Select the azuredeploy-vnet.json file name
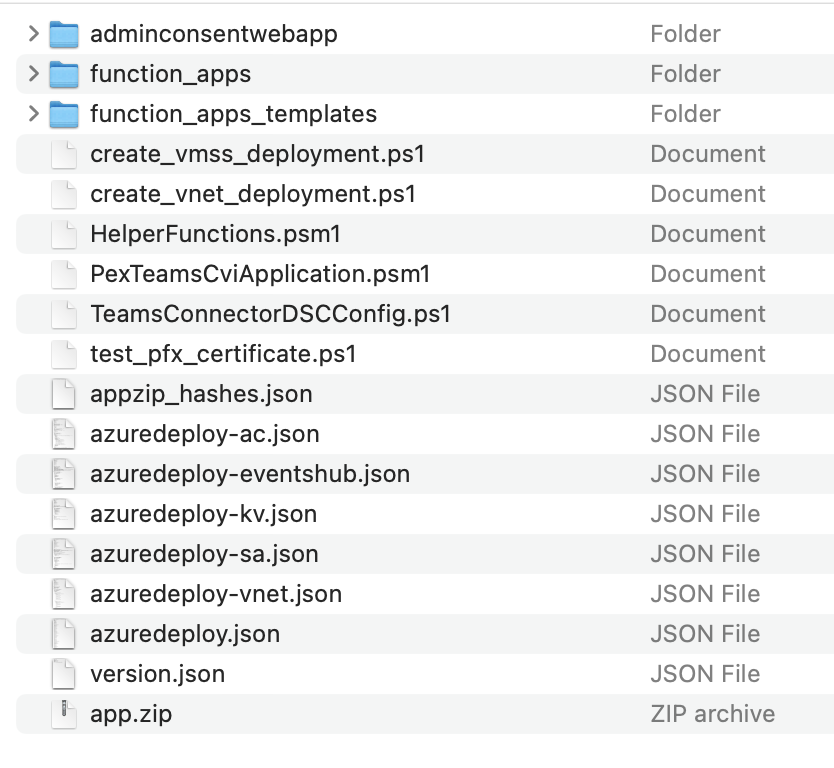Screen dimensions: 834x768 216,594
